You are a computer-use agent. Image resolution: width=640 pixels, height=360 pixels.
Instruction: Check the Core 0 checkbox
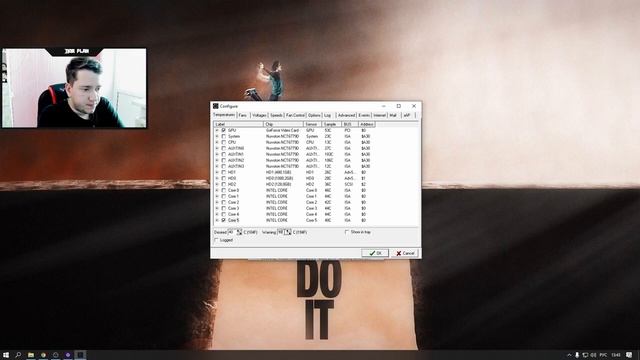[x=223, y=190]
